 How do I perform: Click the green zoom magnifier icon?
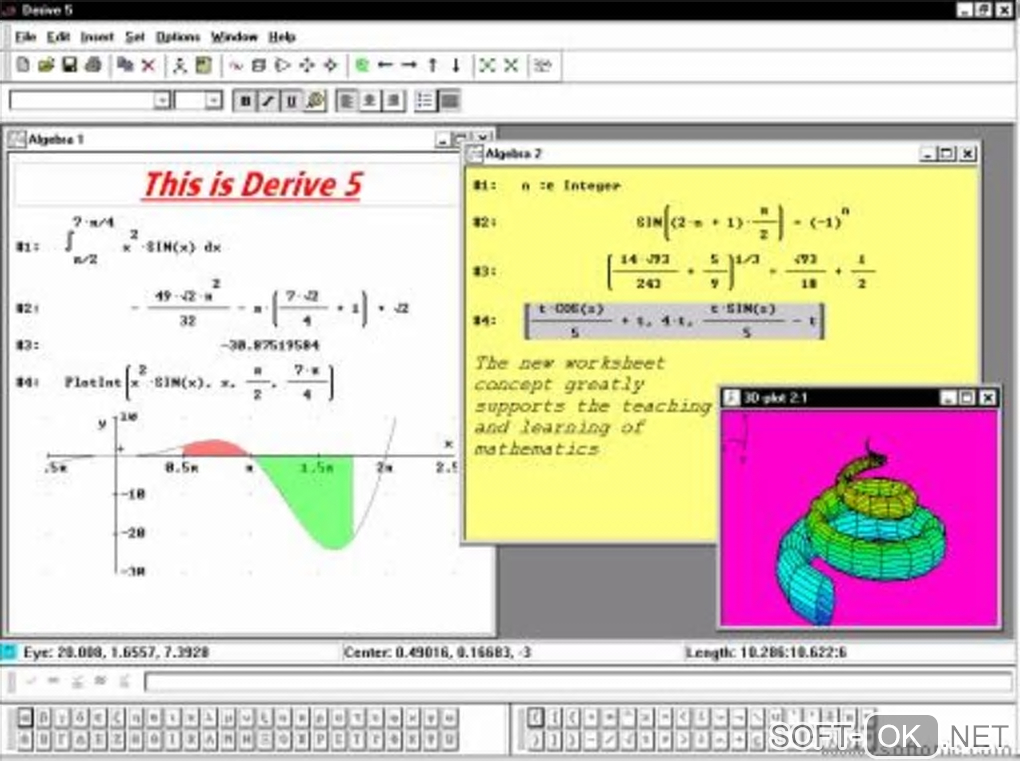tap(362, 65)
